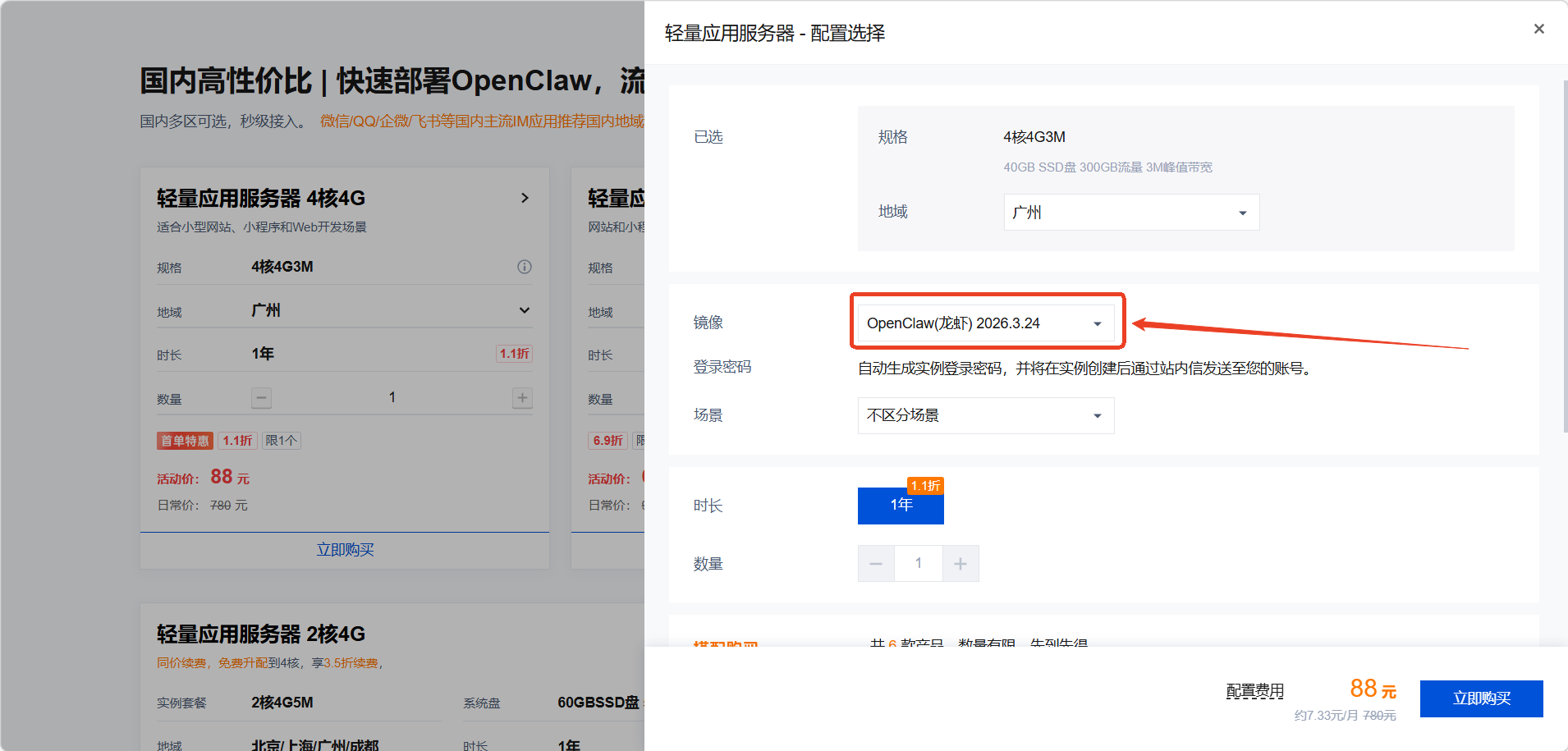Click the right arrow on the 4核4G card
The height and width of the screenshot is (751, 1568).
click(x=525, y=198)
